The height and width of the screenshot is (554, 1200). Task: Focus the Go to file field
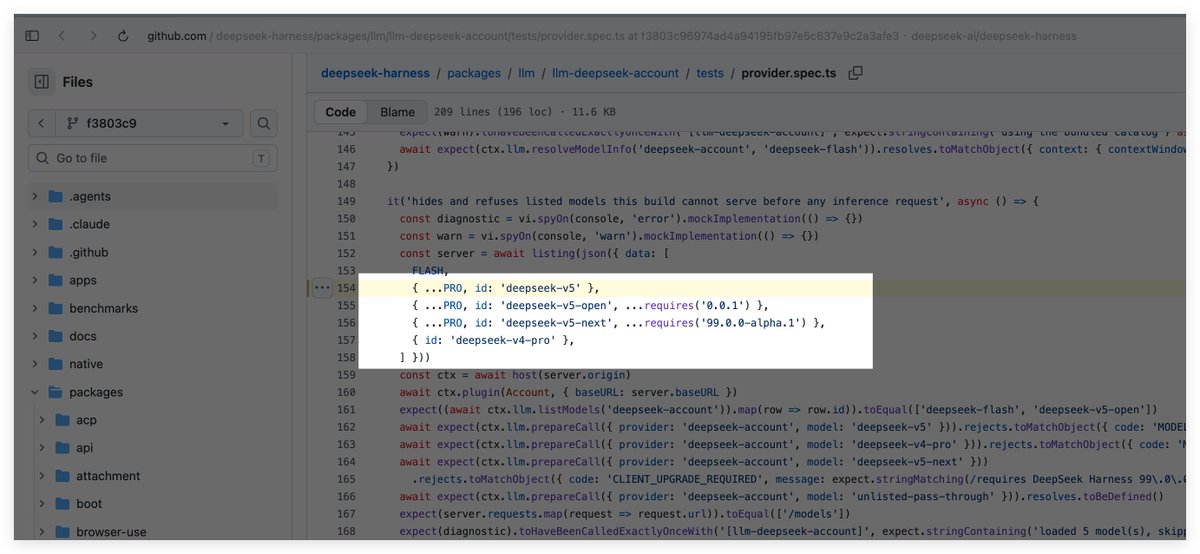tap(153, 158)
